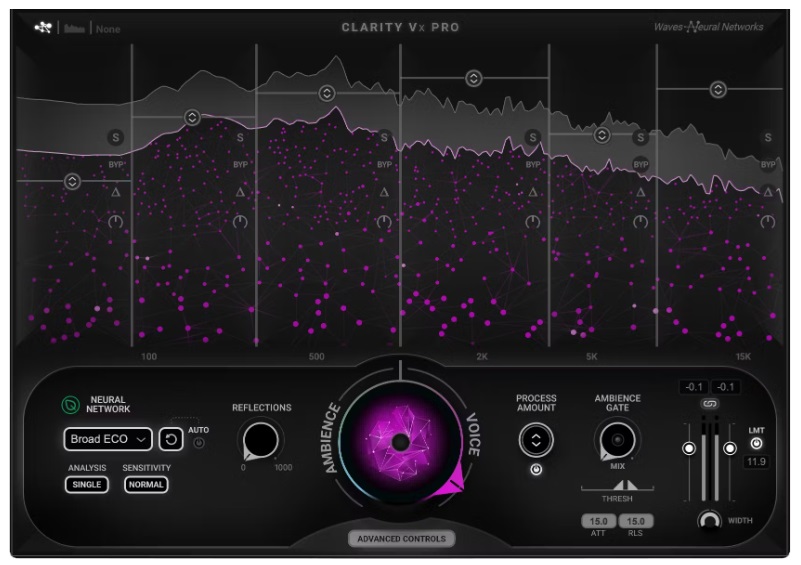Click the Reflections knob
801x565 pixels.
pos(261,440)
